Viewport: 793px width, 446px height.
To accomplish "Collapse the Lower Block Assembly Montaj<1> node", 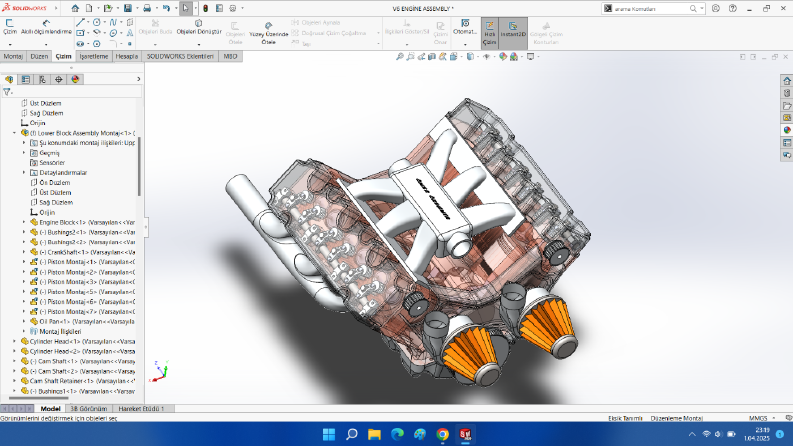I will (14, 133).
